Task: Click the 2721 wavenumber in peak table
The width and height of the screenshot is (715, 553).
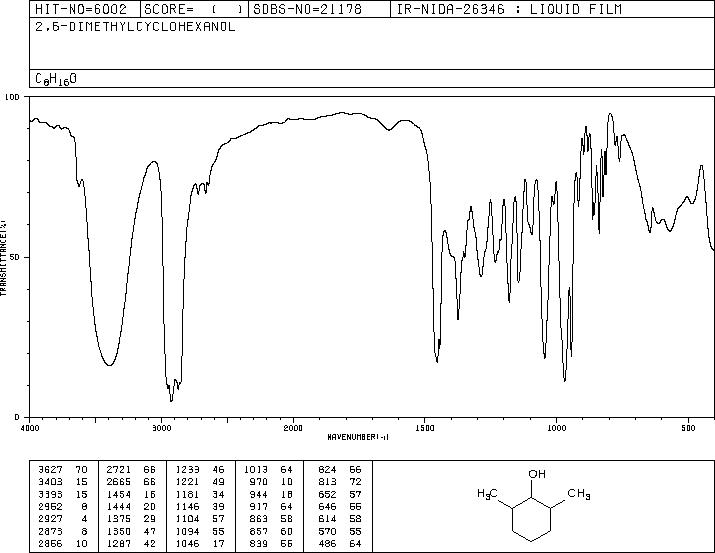Action: tap(119, 469)
